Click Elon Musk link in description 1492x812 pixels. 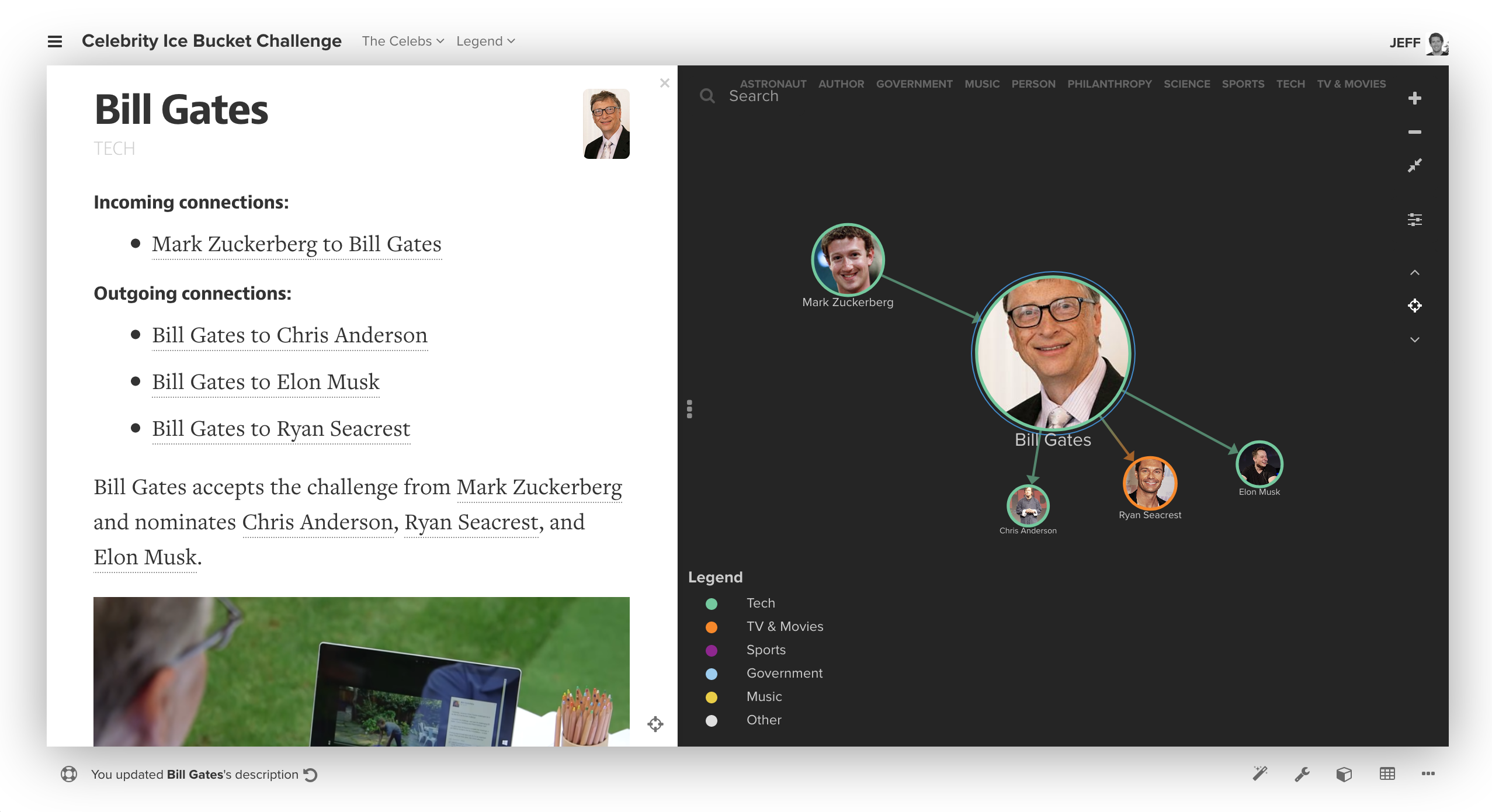click(145, 557)
